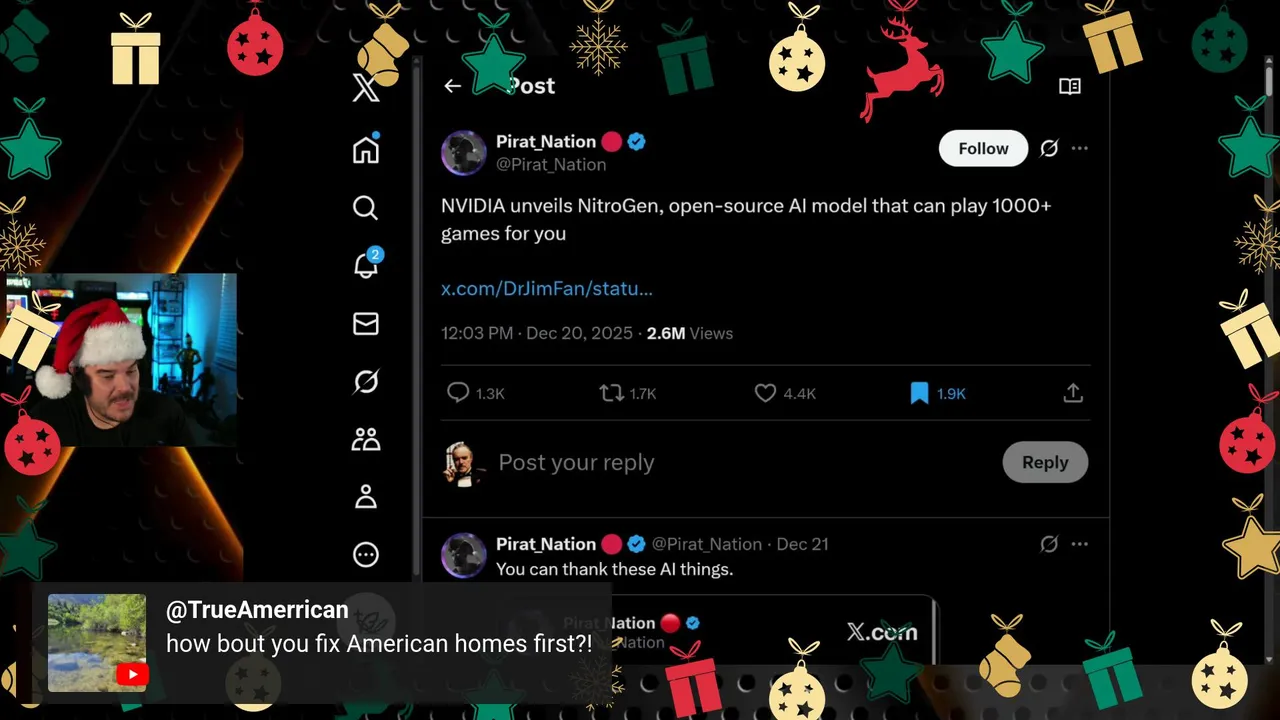
Task: Open the x.com/DrJimFan status link
Action: 547,288
